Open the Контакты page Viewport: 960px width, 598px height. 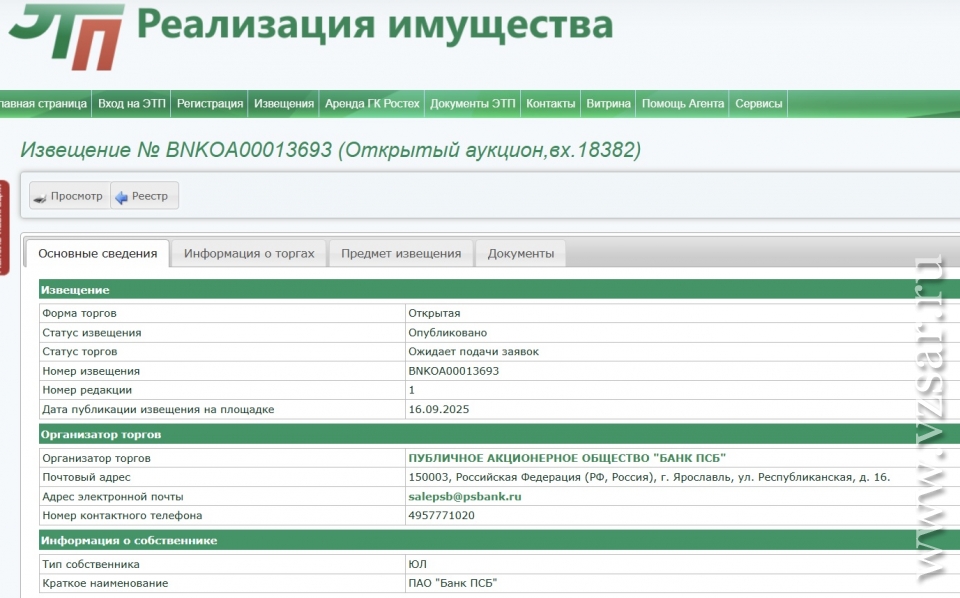click(x=551, y=104)
